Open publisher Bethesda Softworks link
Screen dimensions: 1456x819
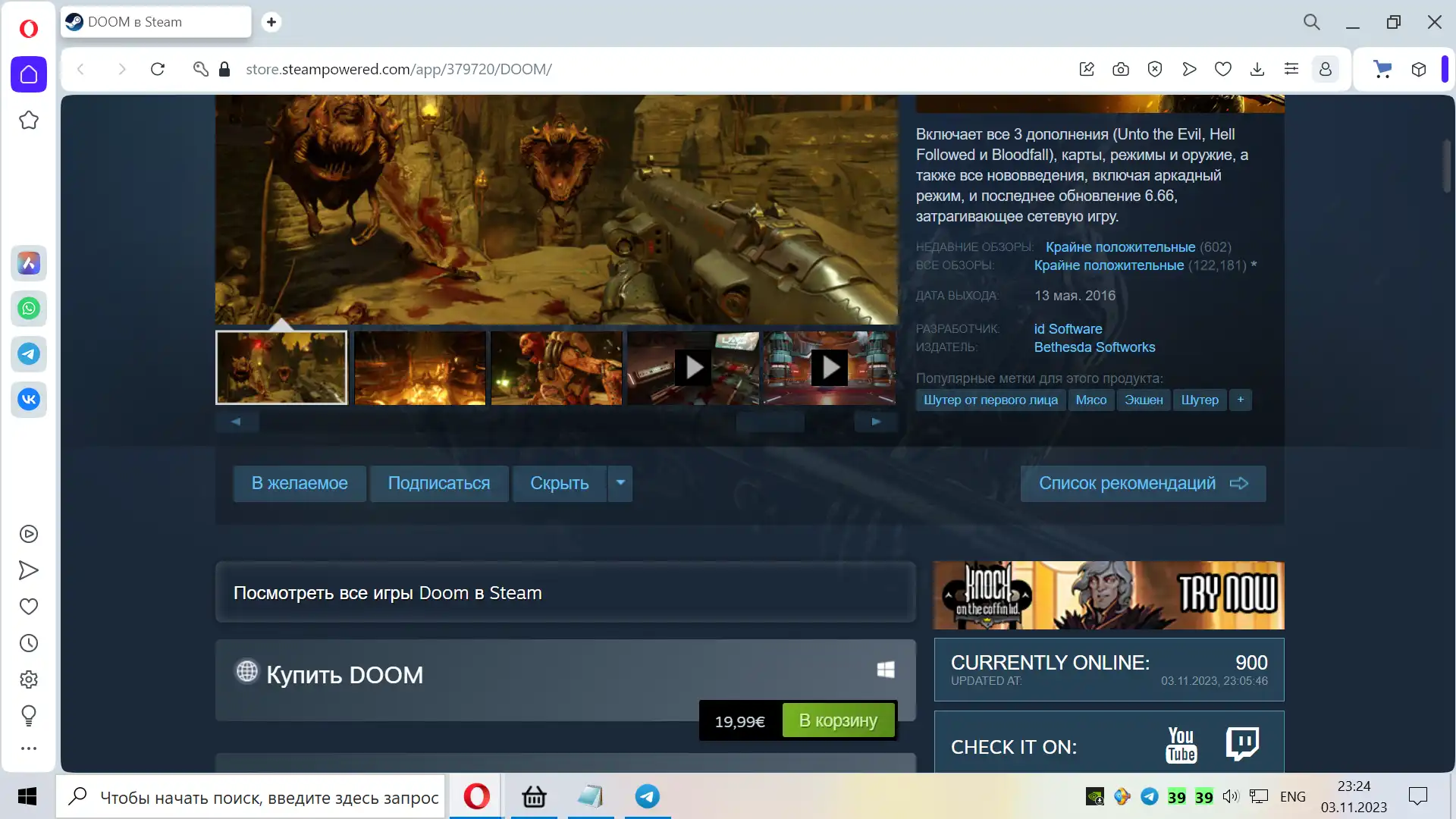1094,347
